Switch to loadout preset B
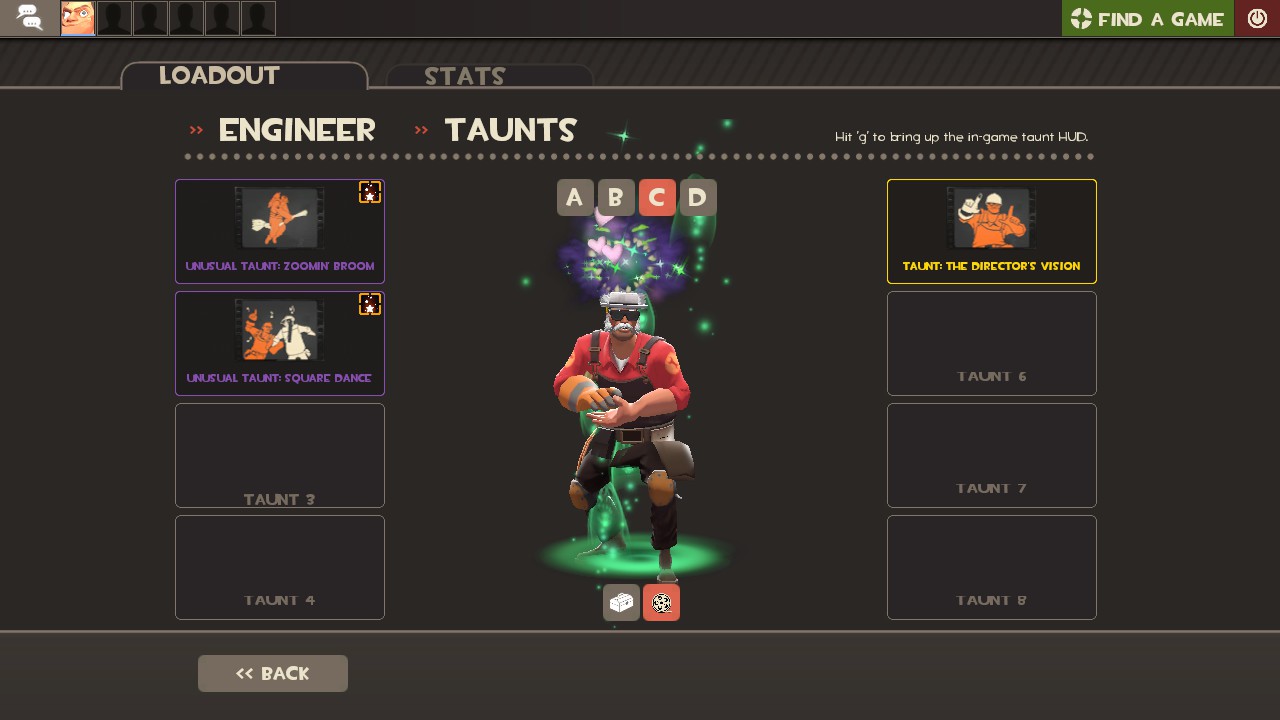Image resolution: width=1280 pixels, height=720 pixels. click(616, 198)
